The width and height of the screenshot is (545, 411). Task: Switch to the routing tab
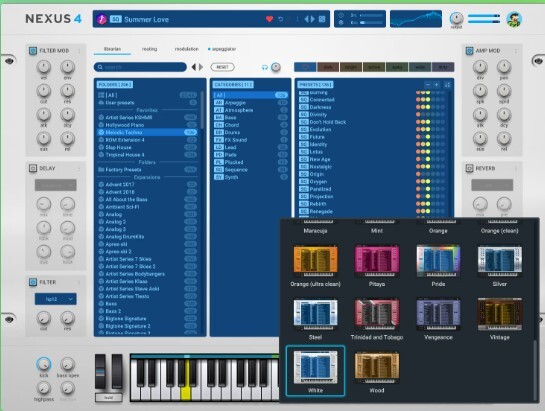click(x=149, y=49)
